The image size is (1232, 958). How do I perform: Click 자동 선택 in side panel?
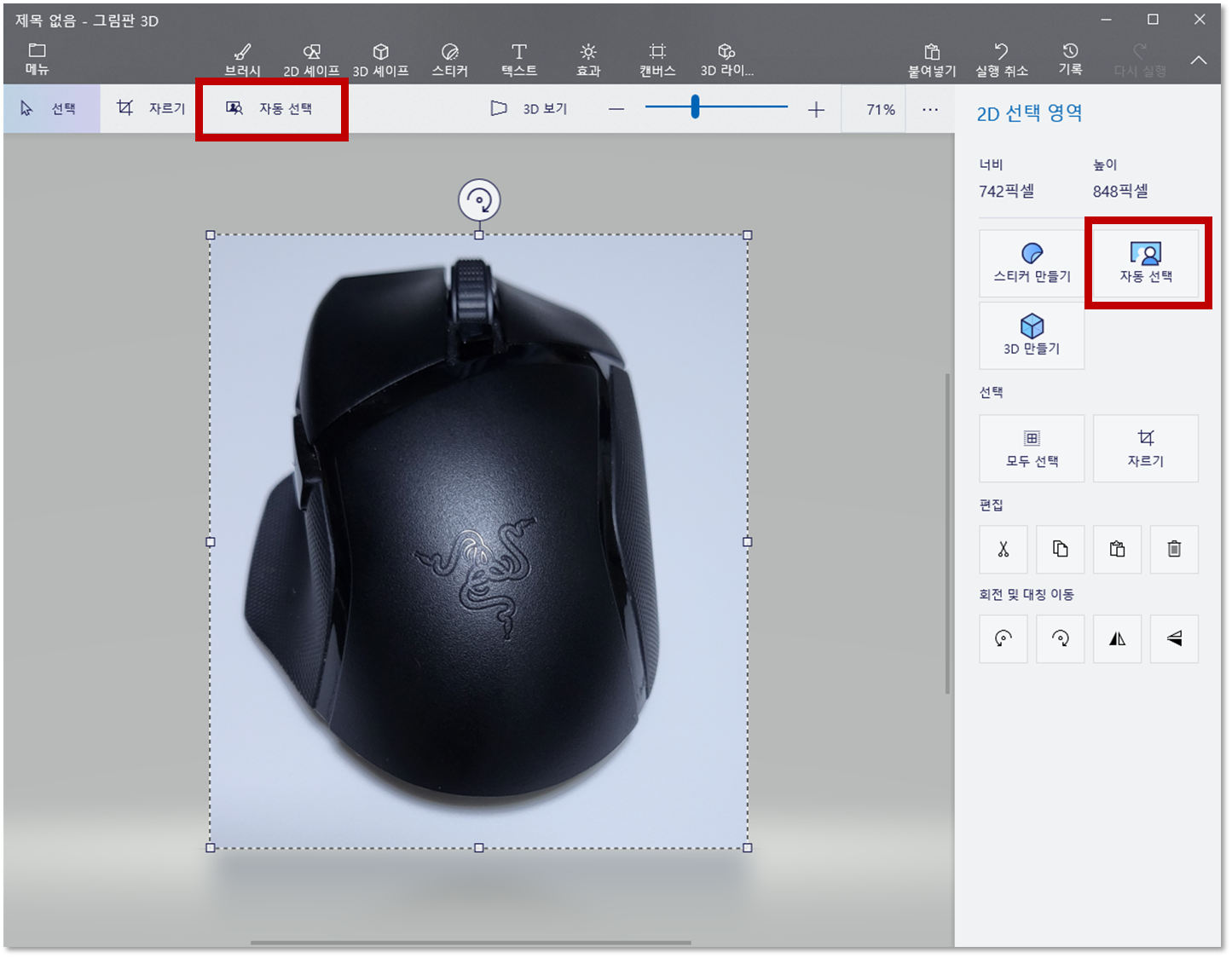(x=1146, y=263)
